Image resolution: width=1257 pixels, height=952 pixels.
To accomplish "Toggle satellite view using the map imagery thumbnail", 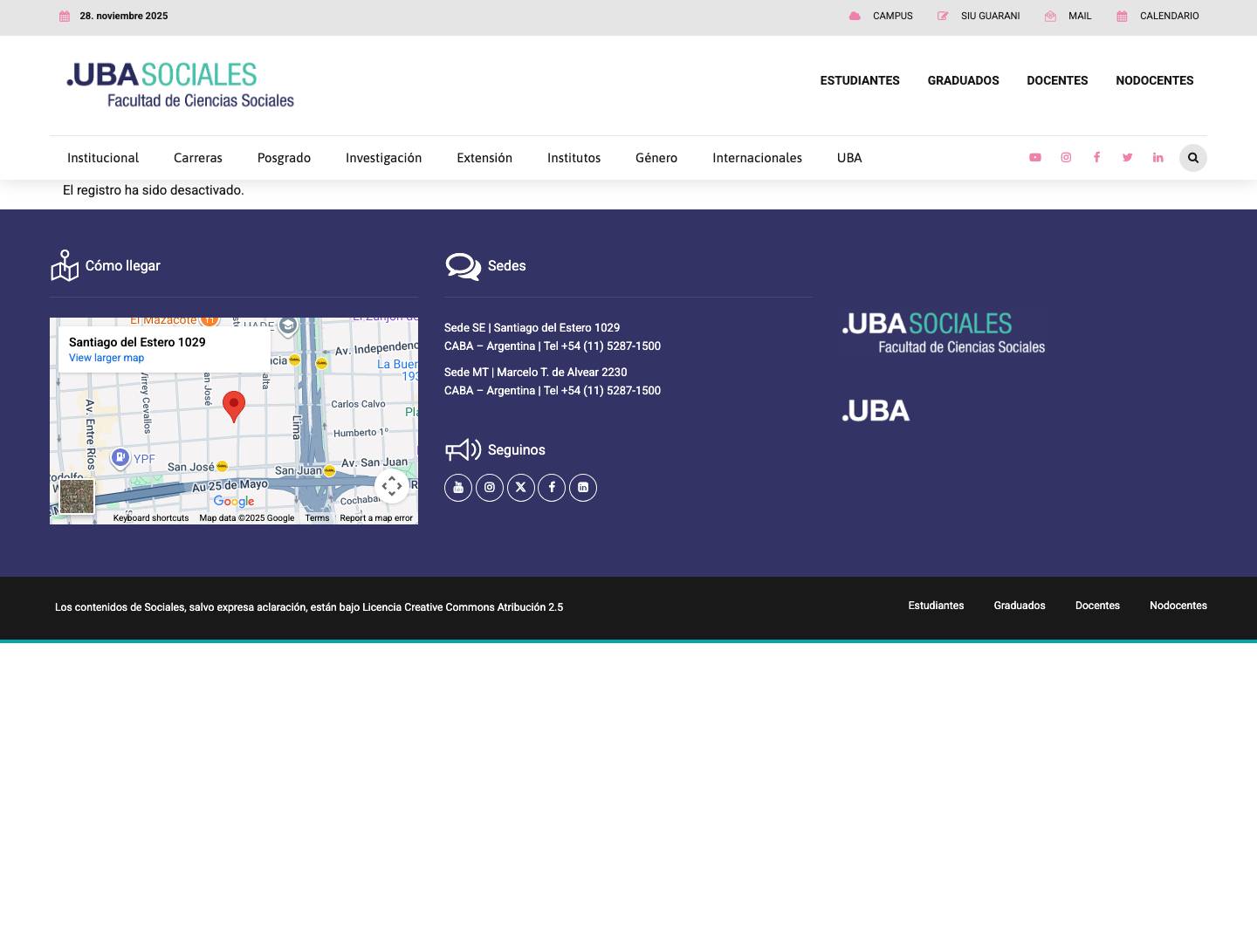I will coord(77,497).
